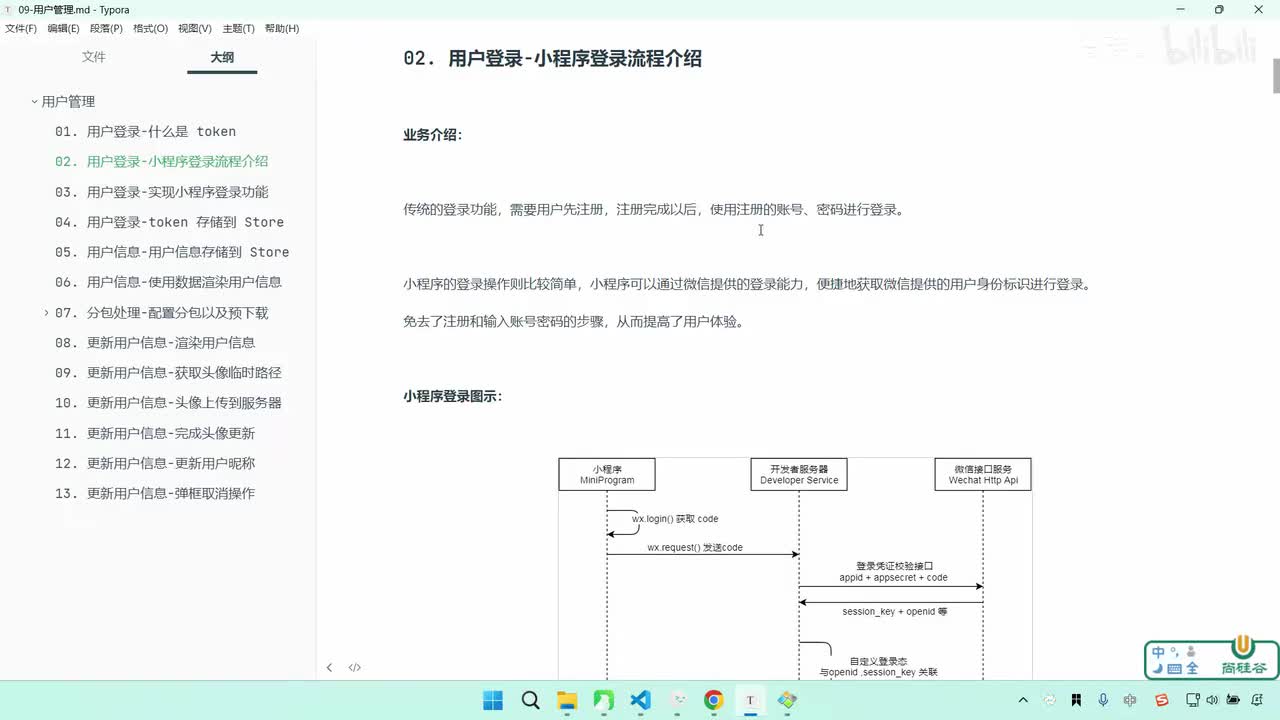The width and height of the screenshot is (1280, 720).
Task: Click the sync arrows tray icon
Action: [x=1049, y=700]
